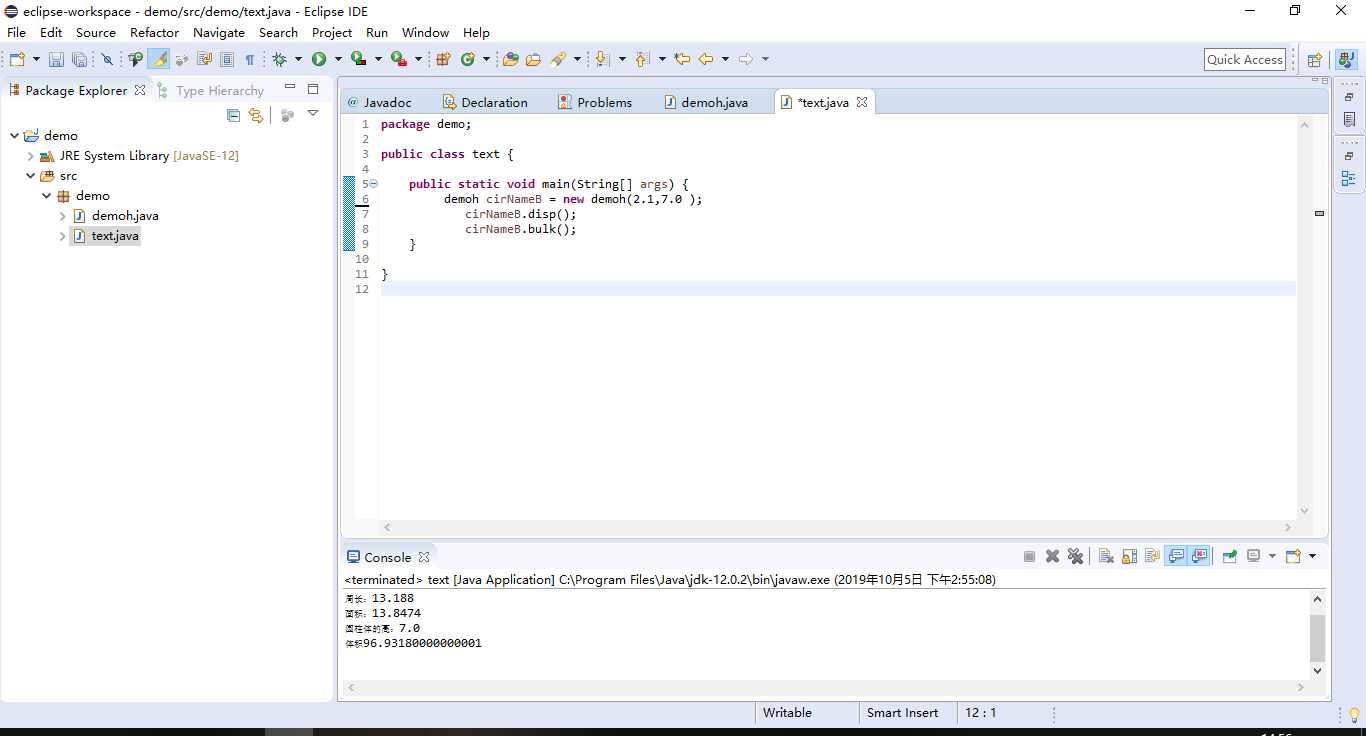Close the text.java editor tab
This screenshot has width=1366, height=736.
[862, 102]
